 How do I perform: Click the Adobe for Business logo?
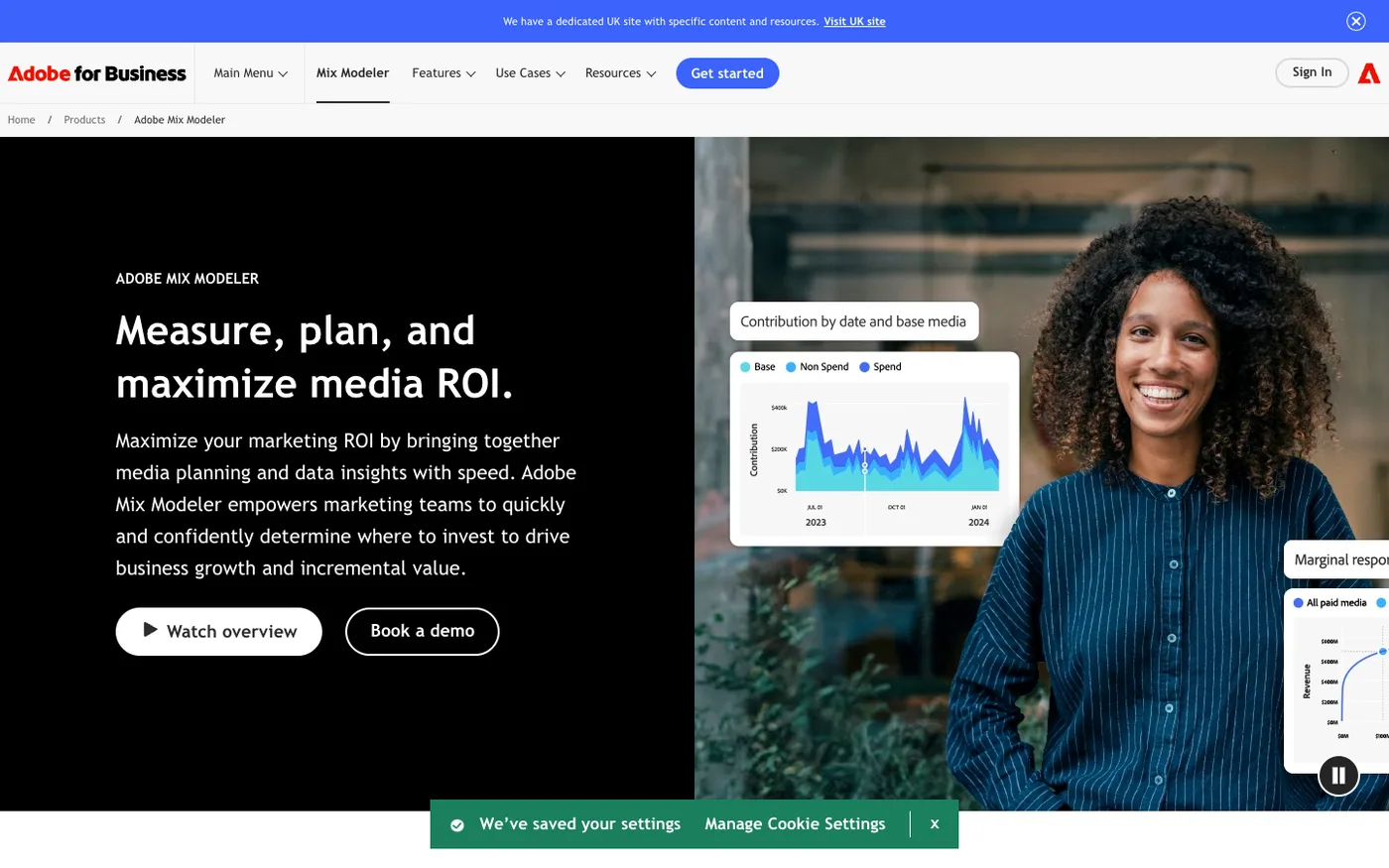97,73
